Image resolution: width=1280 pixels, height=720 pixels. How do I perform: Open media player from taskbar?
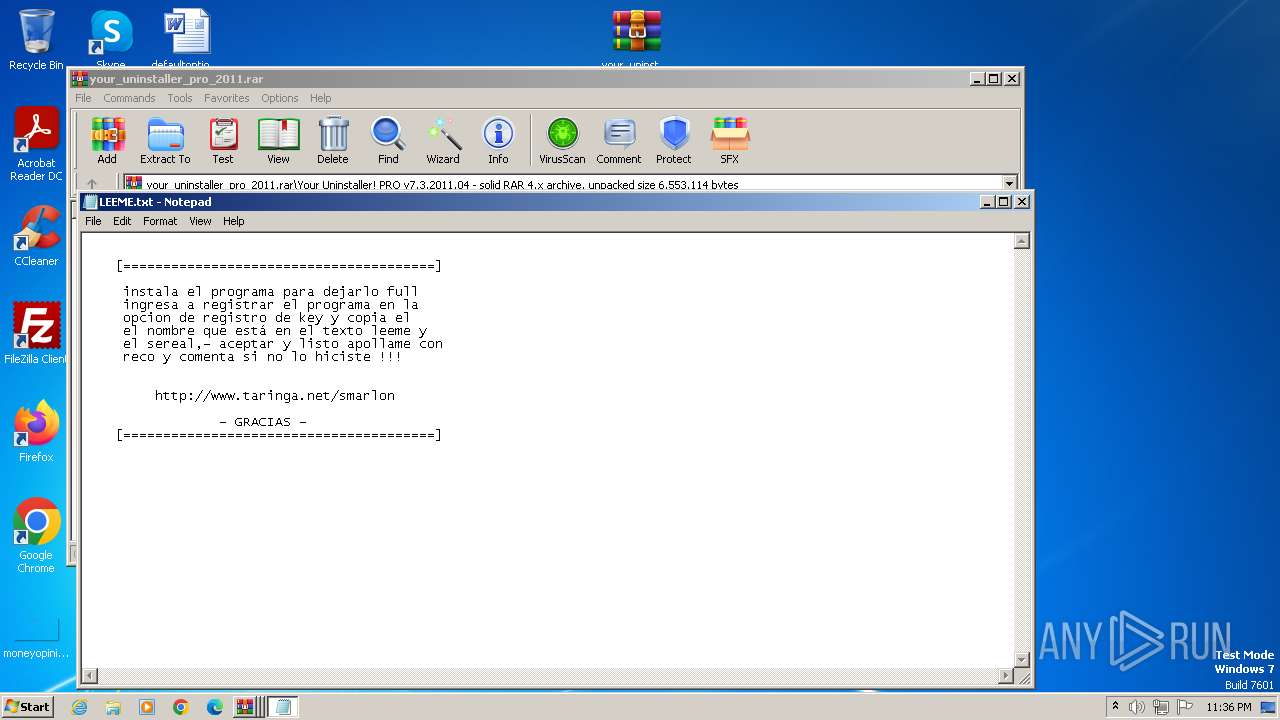[x=147, y=707]
